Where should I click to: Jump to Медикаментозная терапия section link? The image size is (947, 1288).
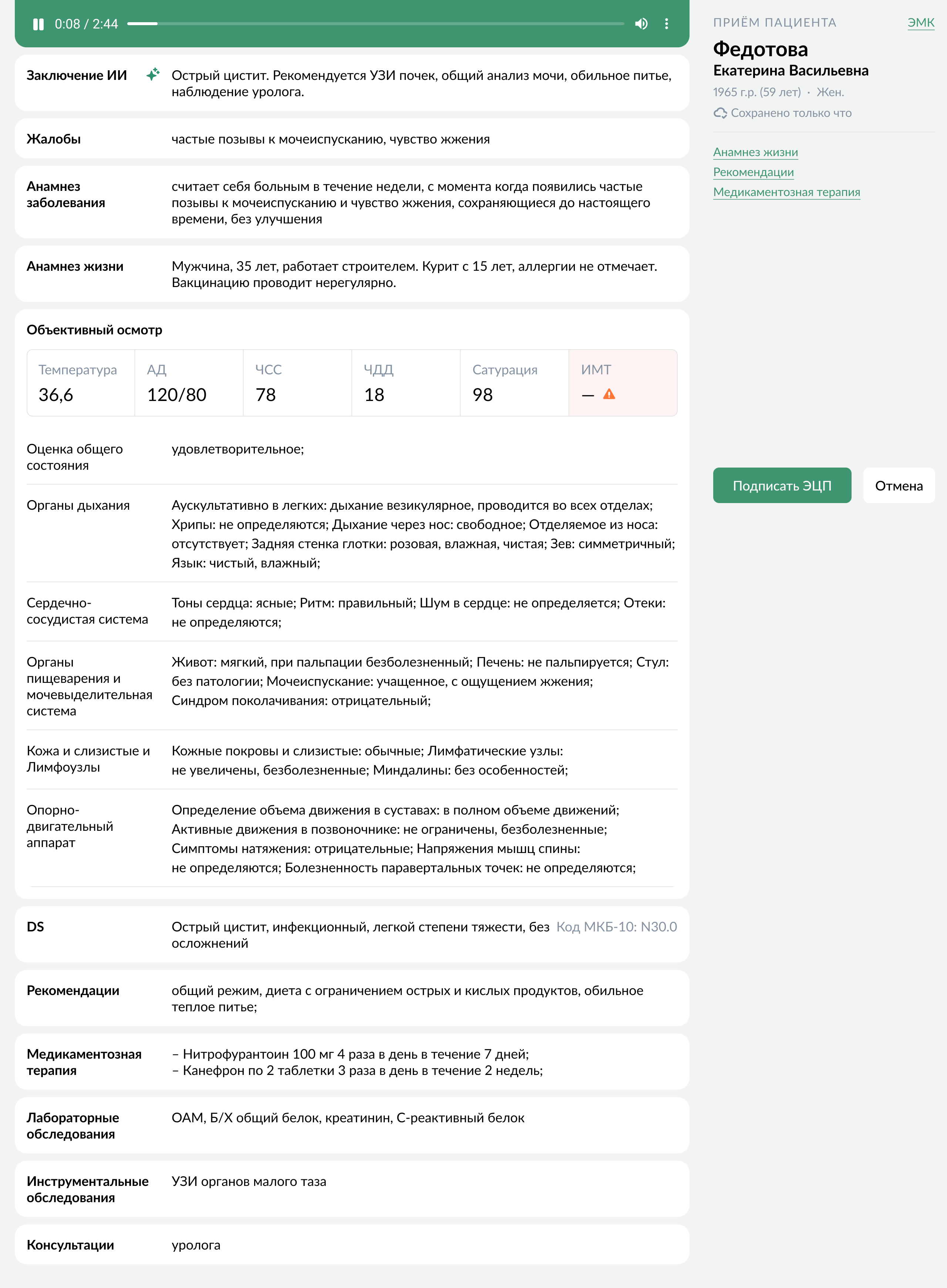pyautogui.click(x=786, y=192)
